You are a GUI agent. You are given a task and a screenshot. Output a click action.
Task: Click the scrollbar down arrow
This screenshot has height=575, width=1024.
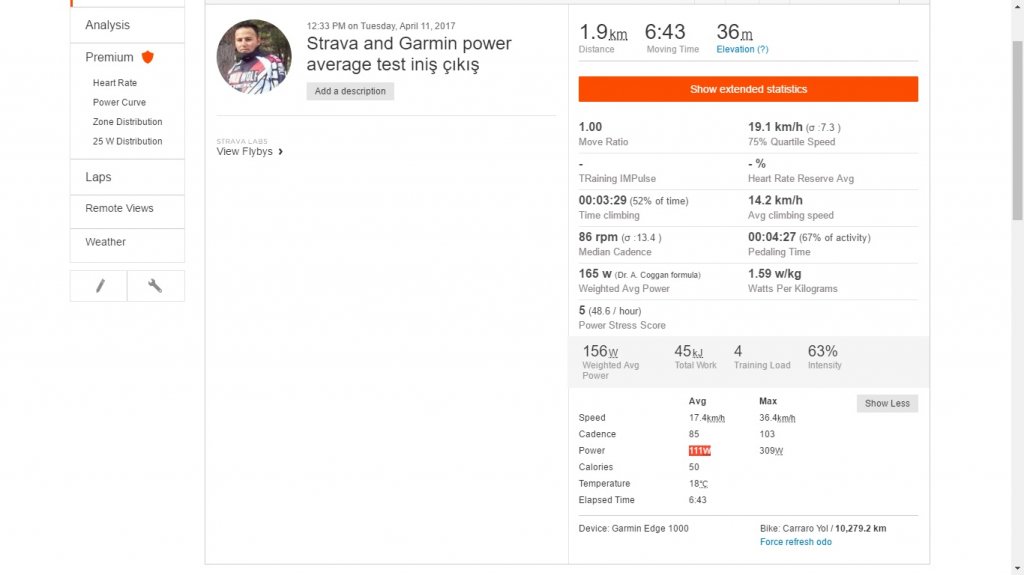tap(1017, 568)
